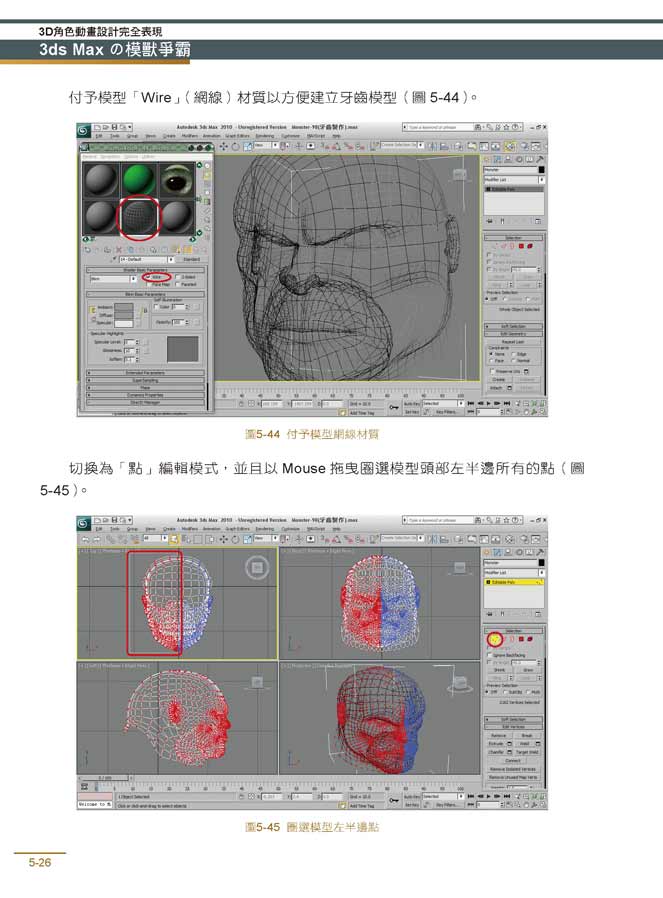Activate Element sub-object selection icon

pyautogui.click(x=531, y=639)
